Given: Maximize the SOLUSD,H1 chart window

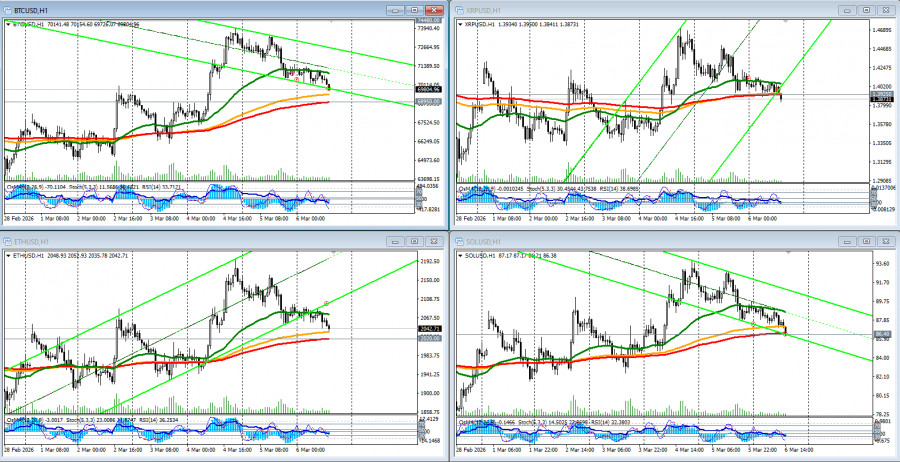Looking at the screenshot, I should [x=864, y=241].
